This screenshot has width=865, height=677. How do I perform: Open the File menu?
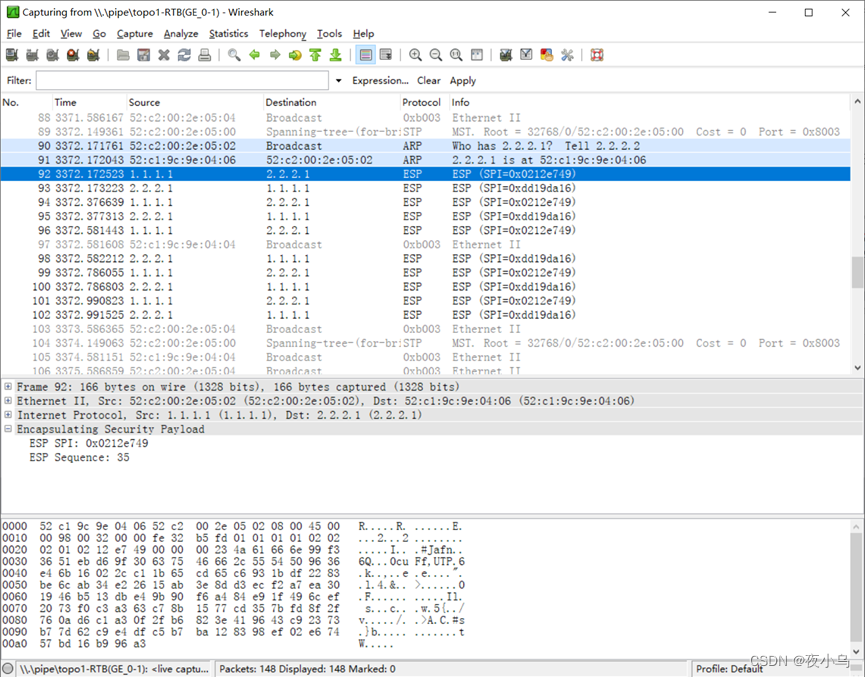tap(14, 34)
